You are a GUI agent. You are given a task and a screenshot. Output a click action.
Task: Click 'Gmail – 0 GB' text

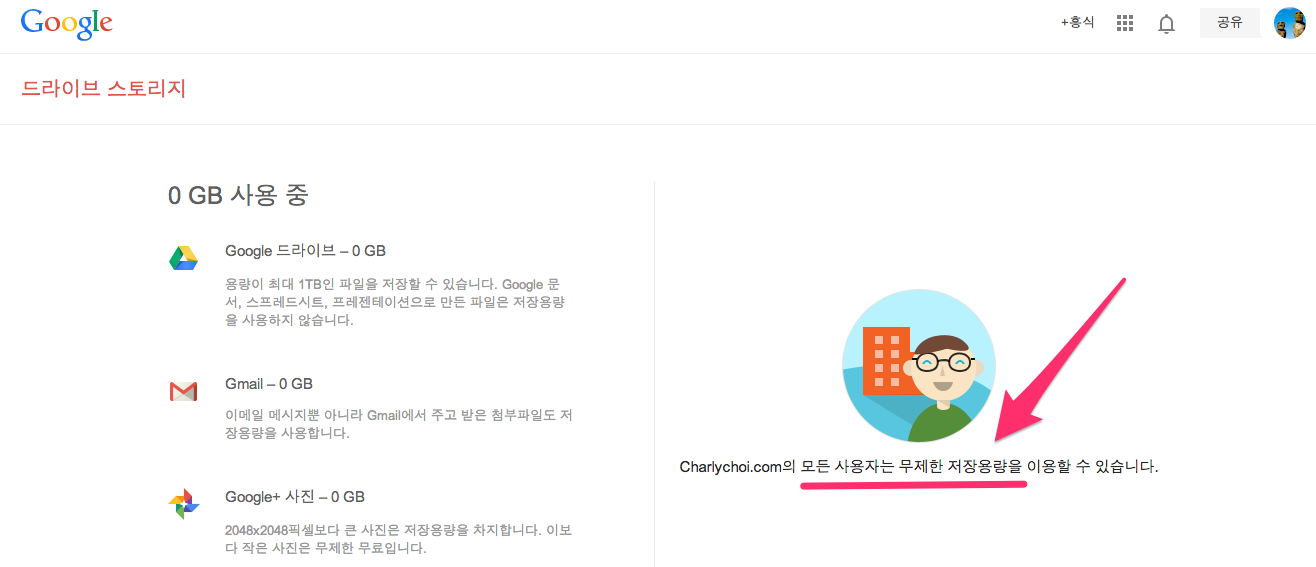pyautogui.click(x=269, y=383)
